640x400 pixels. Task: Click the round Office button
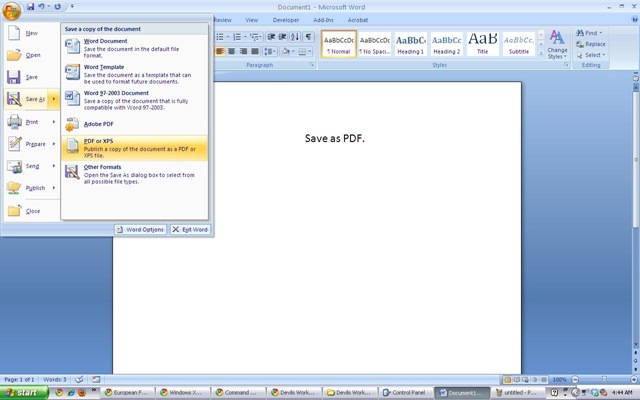point(11,10)
